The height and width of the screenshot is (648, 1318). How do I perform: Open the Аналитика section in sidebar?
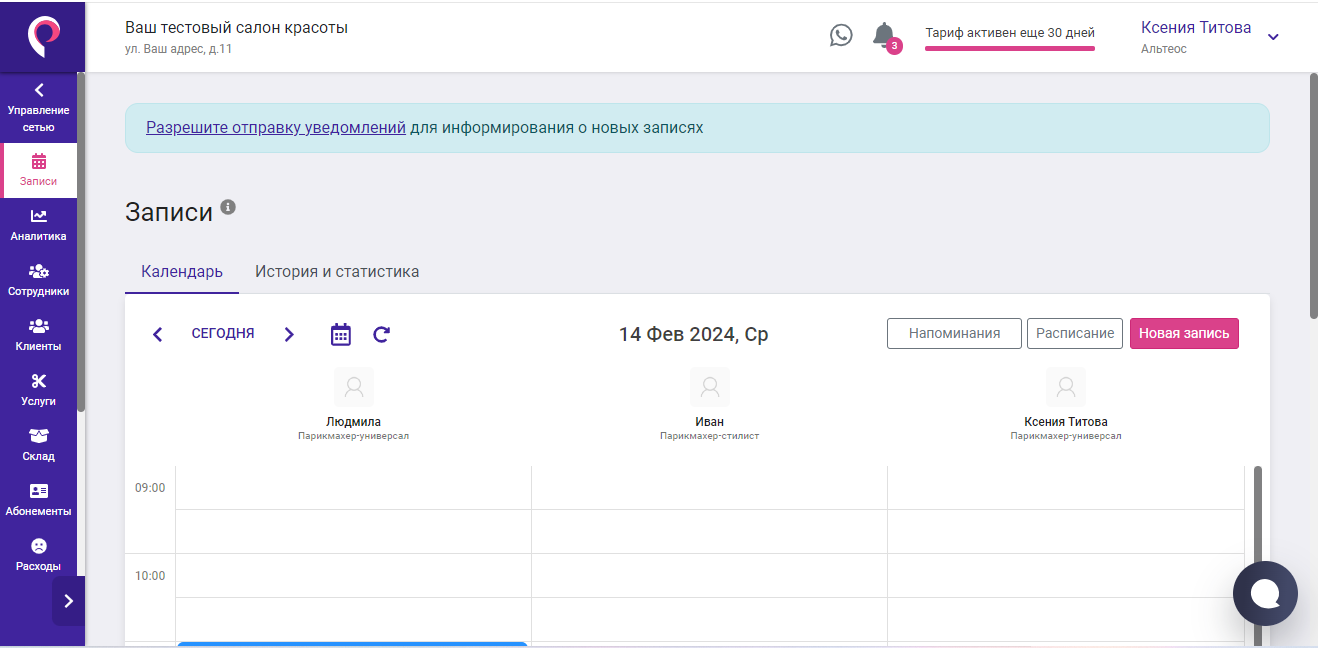point(39,224)
